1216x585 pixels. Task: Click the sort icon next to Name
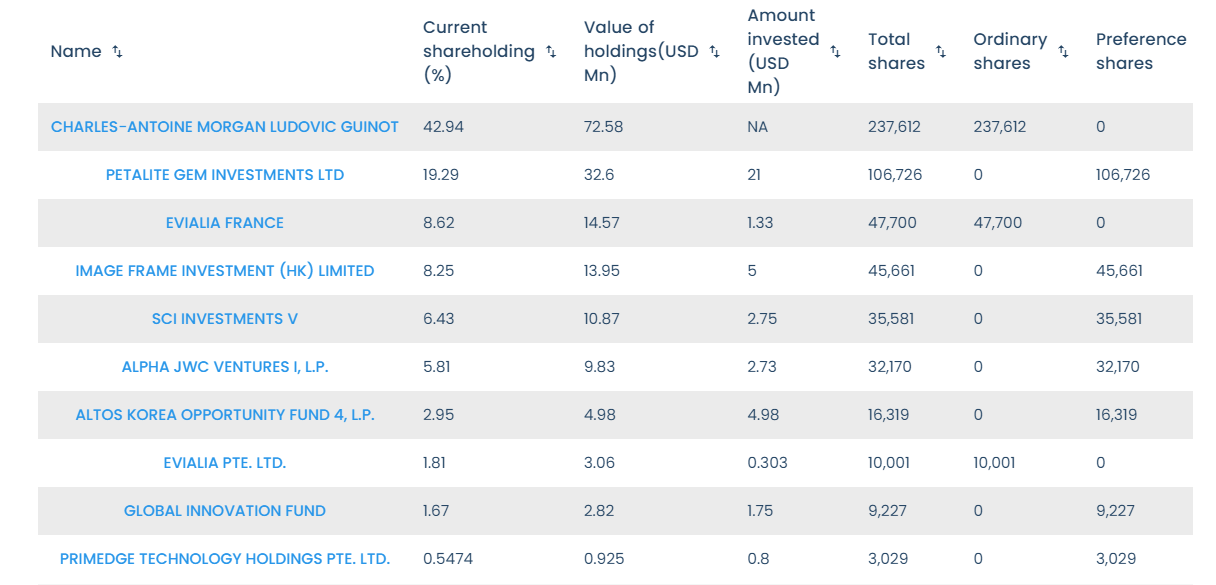(x=117, y=52)
